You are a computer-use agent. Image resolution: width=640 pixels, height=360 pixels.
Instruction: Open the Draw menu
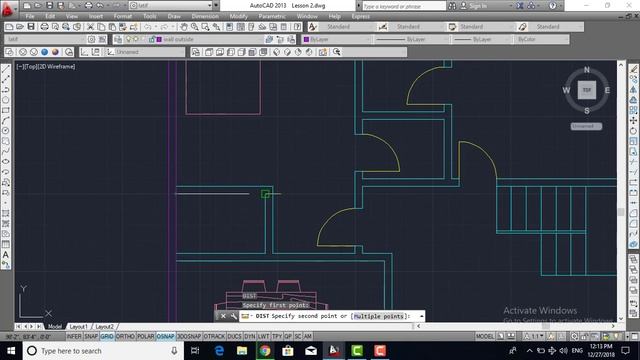pos(174,16)
